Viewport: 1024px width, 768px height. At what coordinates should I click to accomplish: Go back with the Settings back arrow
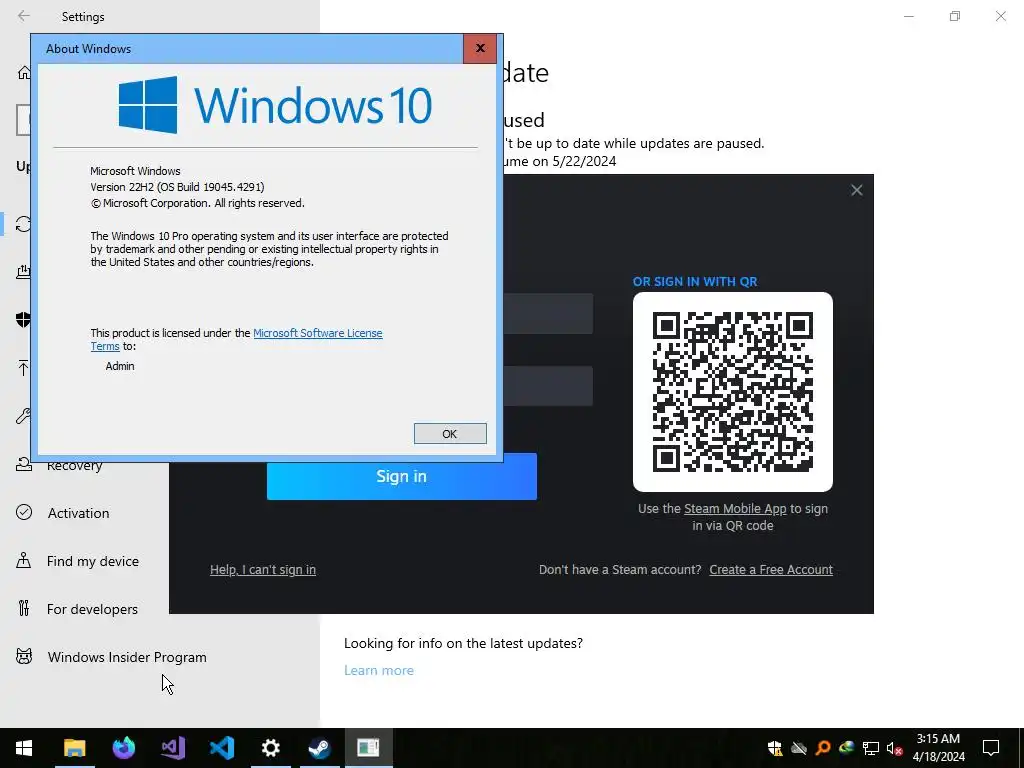(24, 16)
